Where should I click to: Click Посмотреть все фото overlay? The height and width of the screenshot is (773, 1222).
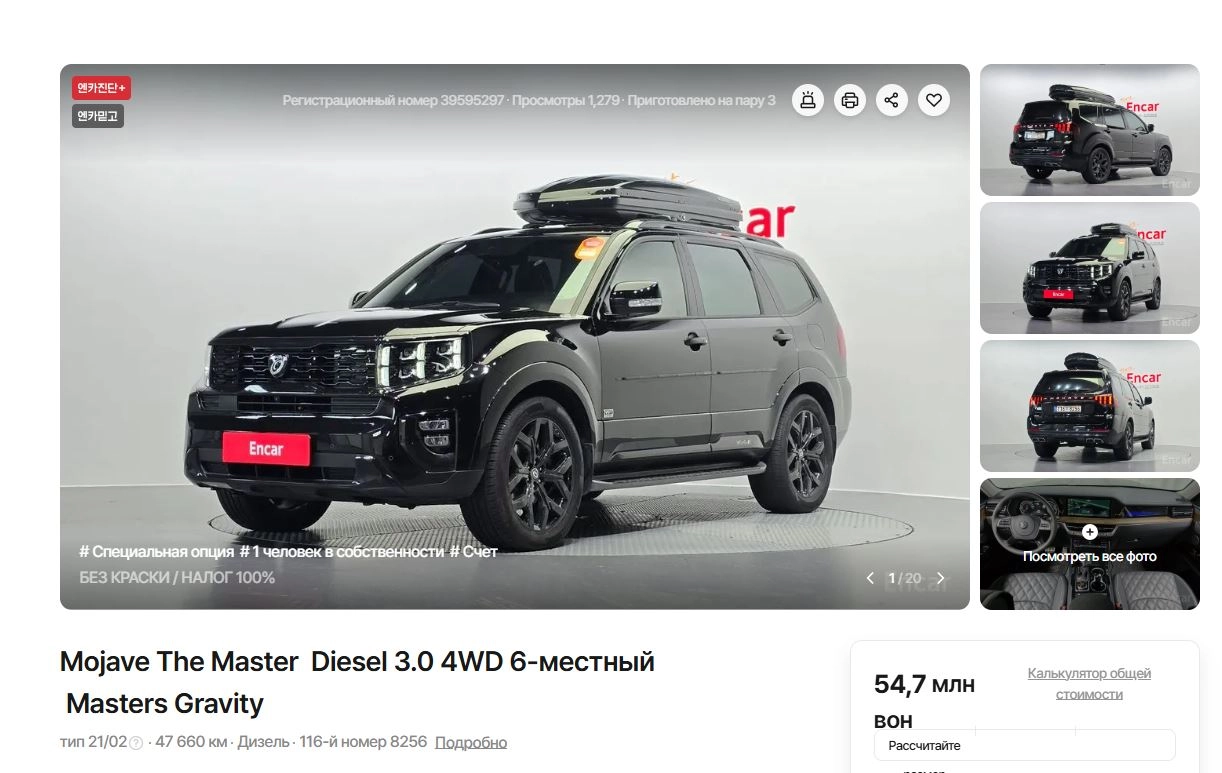pos(1090,556)
